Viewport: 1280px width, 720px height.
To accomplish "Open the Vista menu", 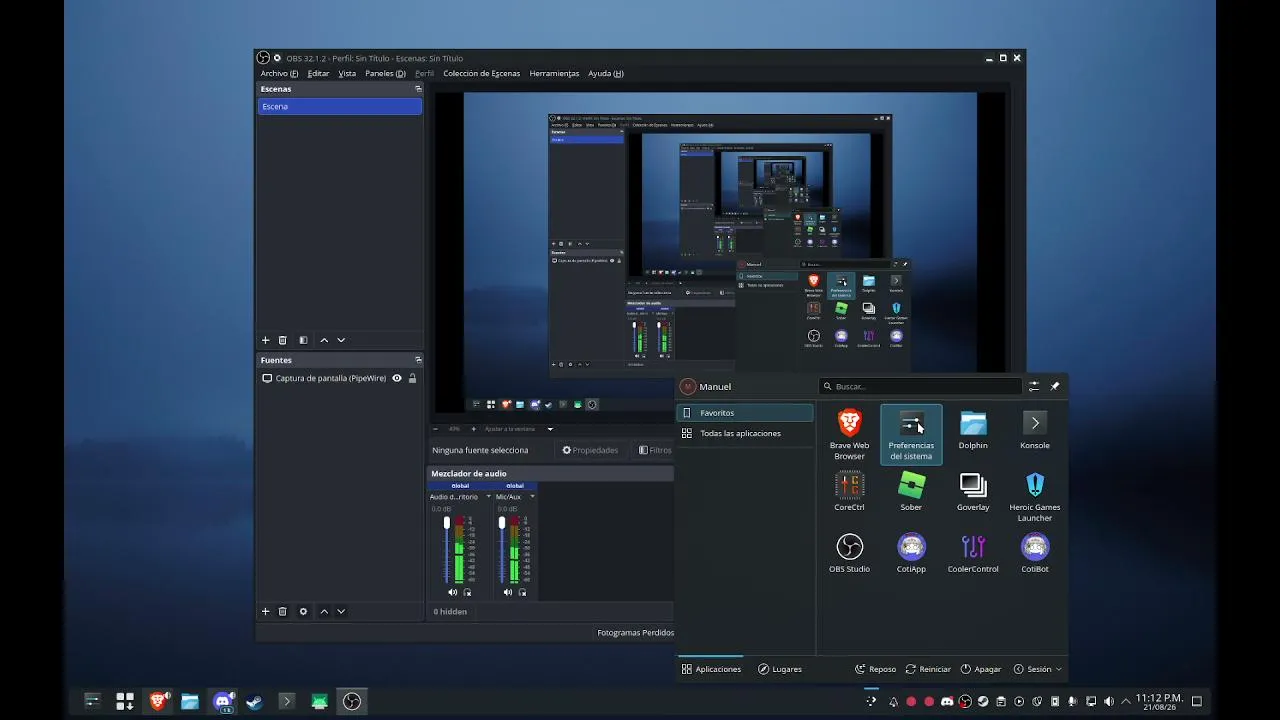I will point(347,73).
